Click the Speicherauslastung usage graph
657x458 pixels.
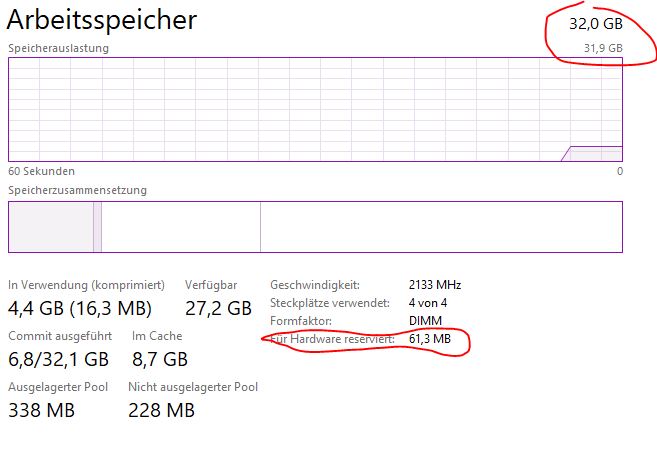pos(315,108)
